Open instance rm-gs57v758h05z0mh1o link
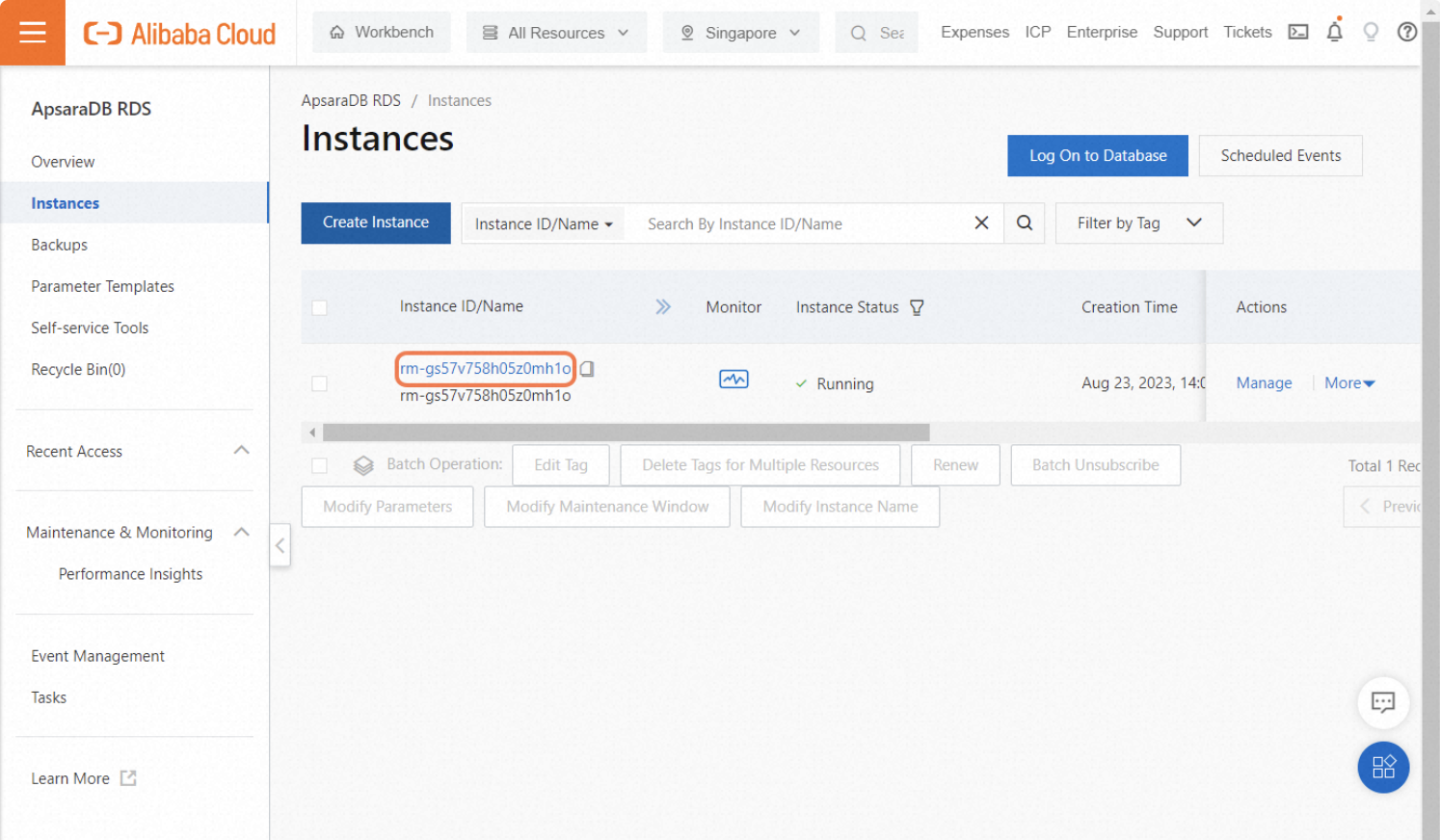1440x840 pixels. (x=486, y=368)
